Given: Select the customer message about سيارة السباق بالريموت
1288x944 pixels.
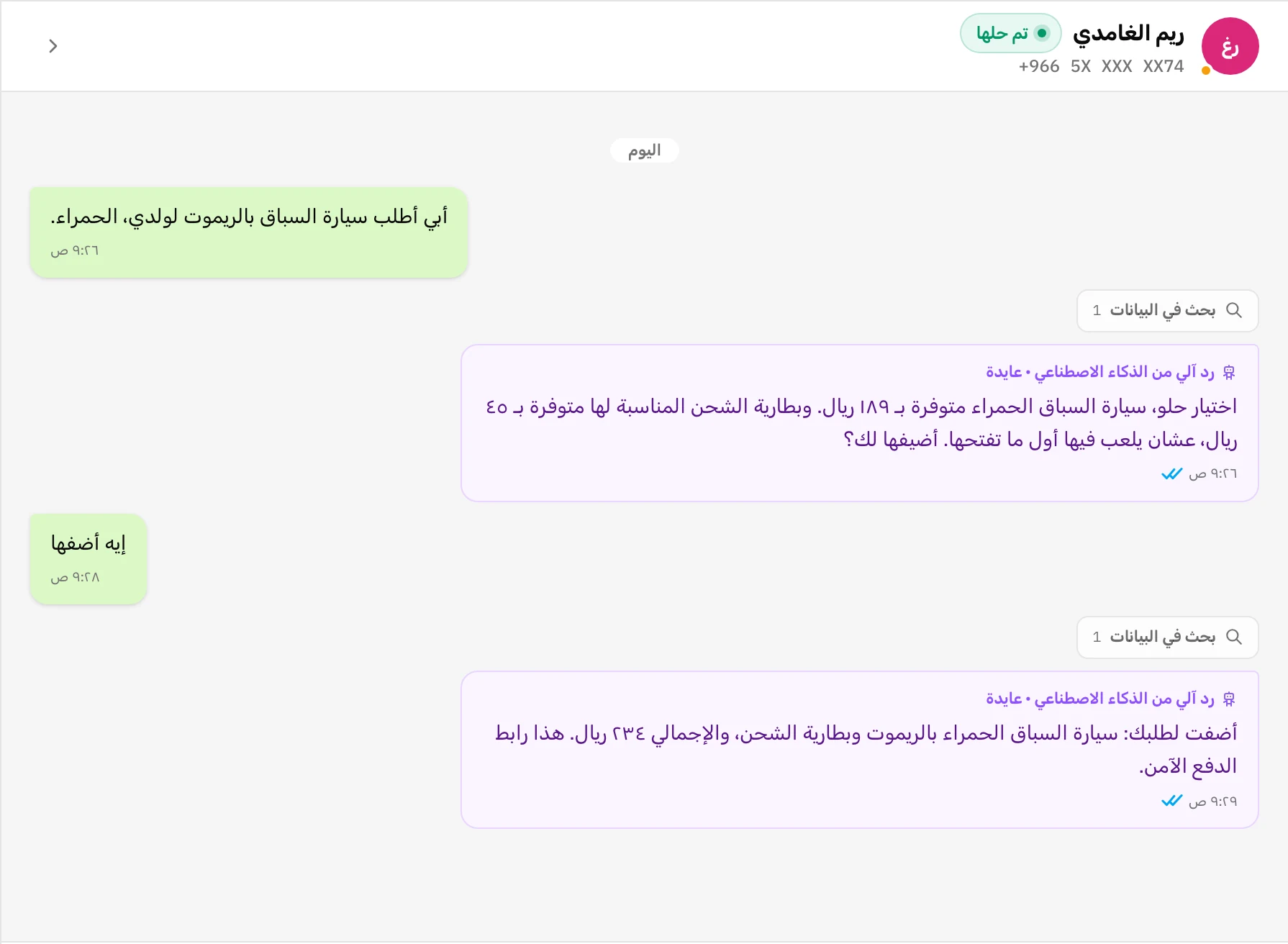Looking at the screenshot, I should point(249,232).
